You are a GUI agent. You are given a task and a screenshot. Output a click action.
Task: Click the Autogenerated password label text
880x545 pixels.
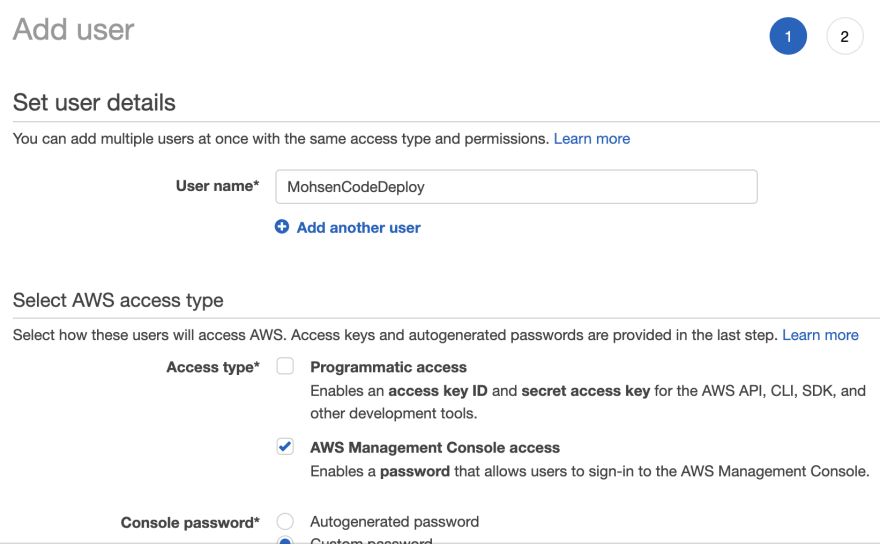tap(395, 522)
